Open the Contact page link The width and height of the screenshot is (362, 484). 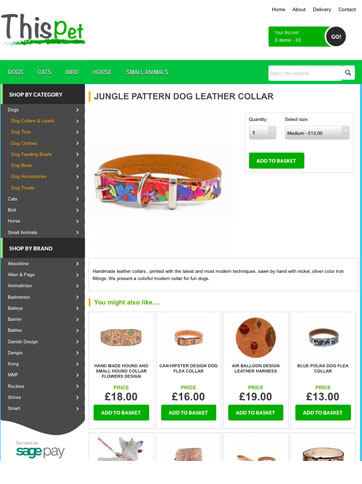pos(347,9)
